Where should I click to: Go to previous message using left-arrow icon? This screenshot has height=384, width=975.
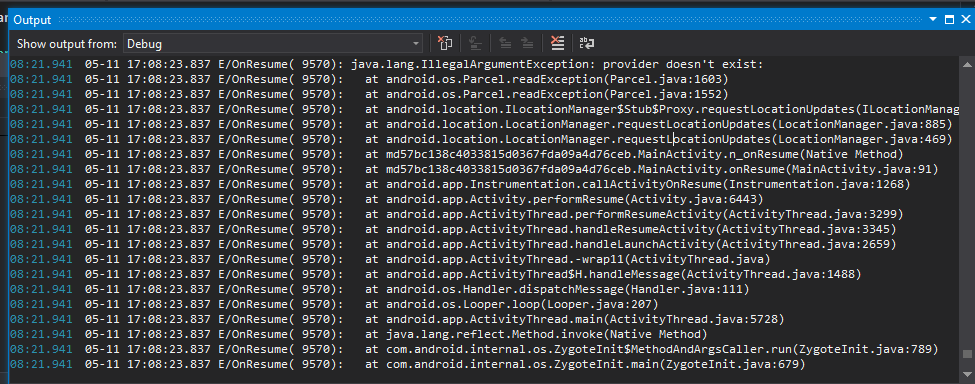point(506,43)
